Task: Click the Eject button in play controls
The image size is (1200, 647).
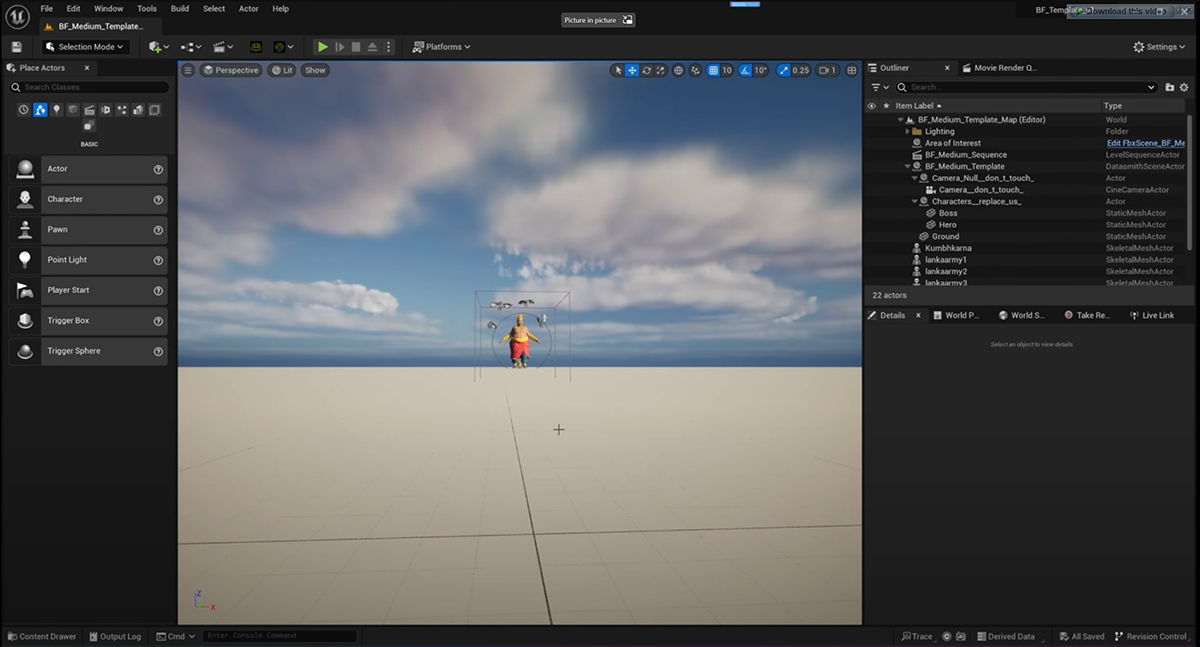Action: point(372,47)
